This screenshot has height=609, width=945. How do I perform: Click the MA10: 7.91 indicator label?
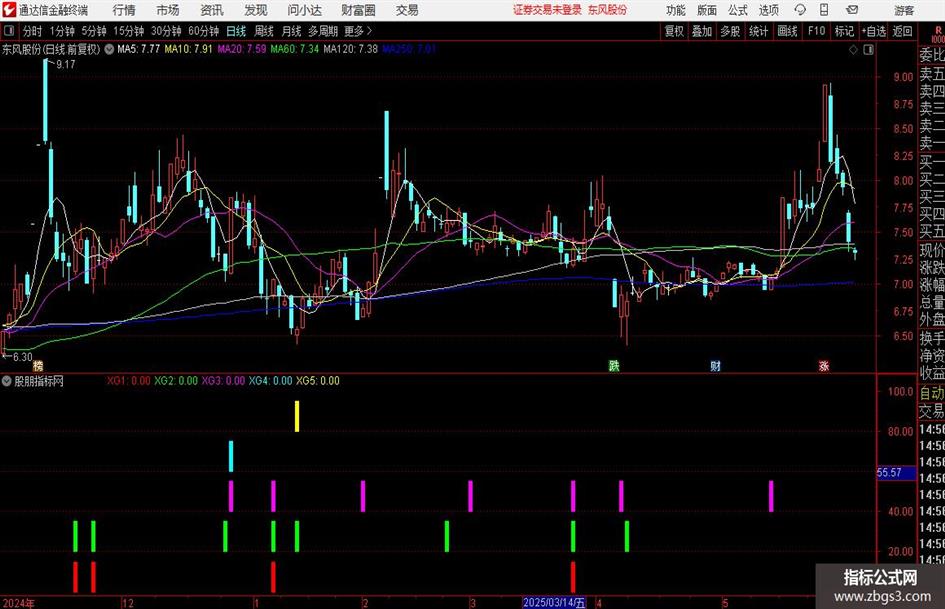(x=189, y=49)
